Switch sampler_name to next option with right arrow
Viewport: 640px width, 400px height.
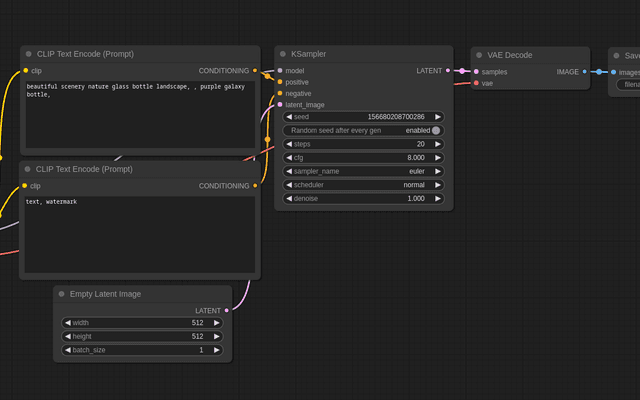pyautogui.click(x=438, y=171)
